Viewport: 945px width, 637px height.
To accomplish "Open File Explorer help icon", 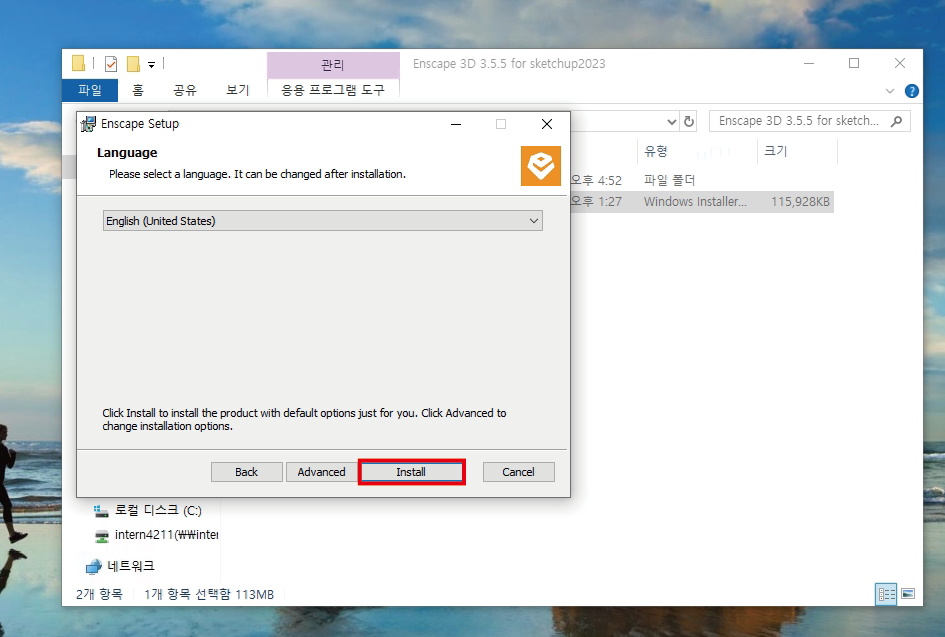I will click(911, 91).
